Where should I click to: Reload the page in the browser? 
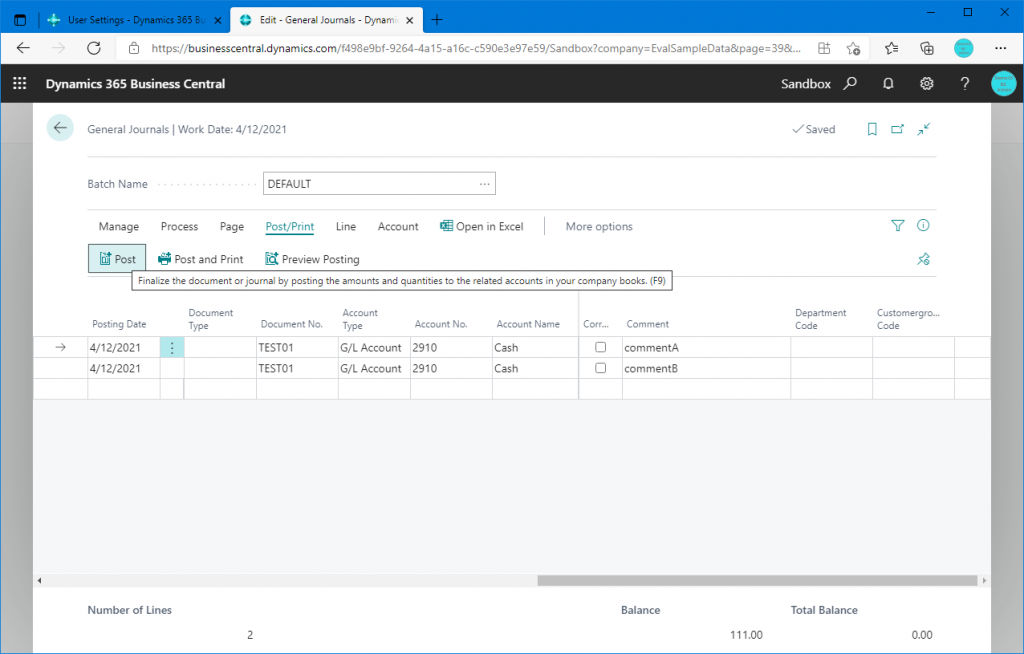pyautogui.click(x=94, y=48)
